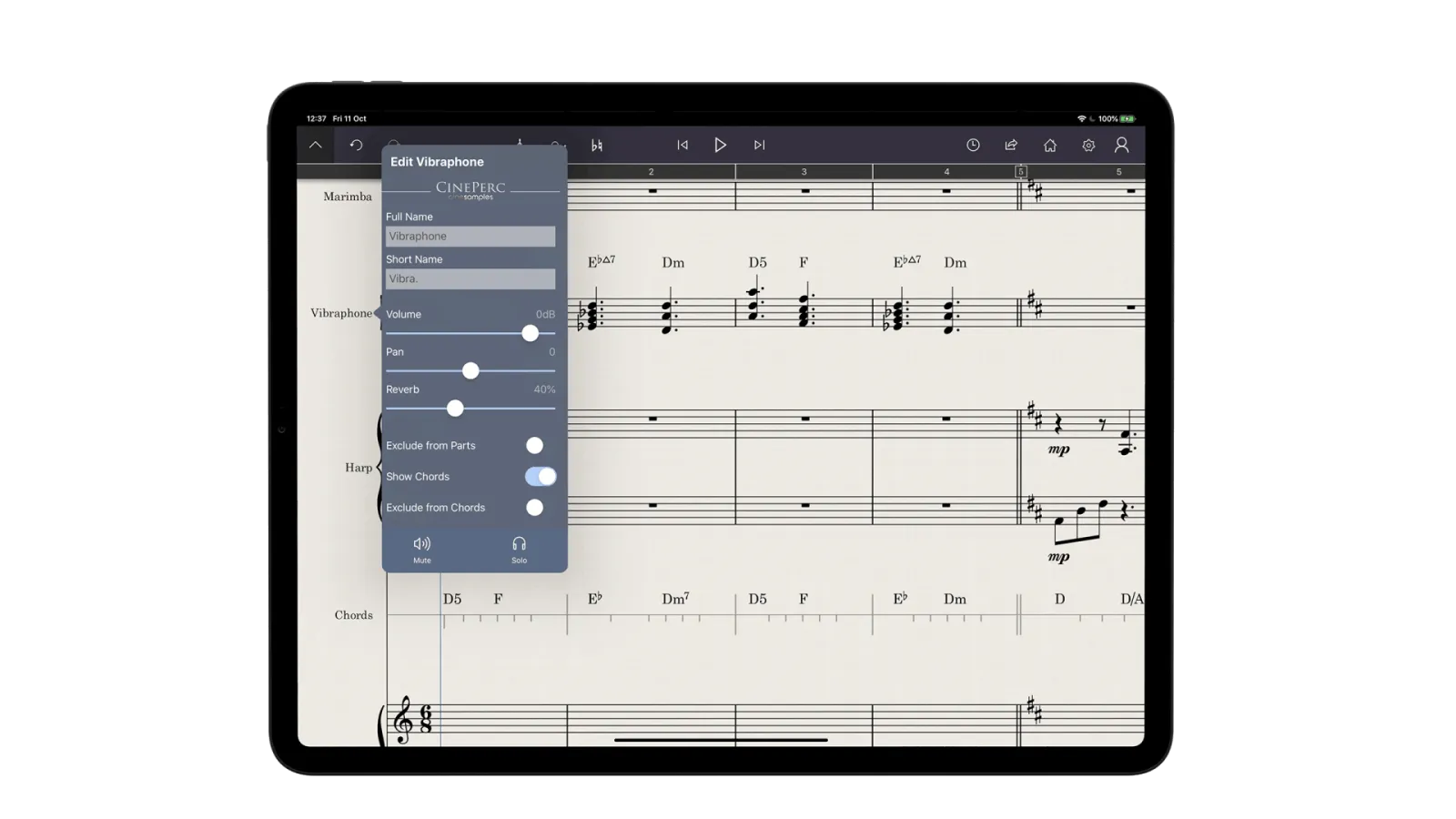
Task: Select Harp upper staff mp dynamic
Action: tap(1058, 450)
